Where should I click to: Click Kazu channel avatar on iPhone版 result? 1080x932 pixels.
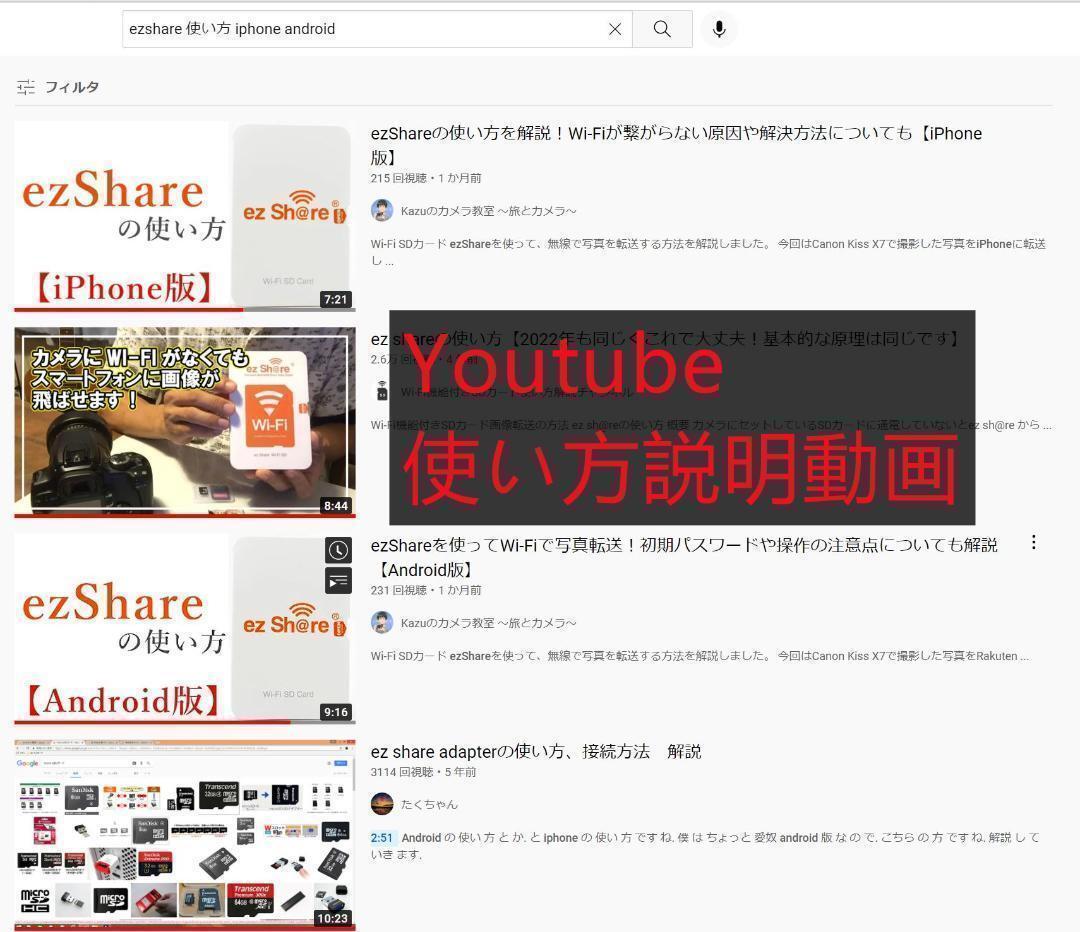click(x=382, y=210)
